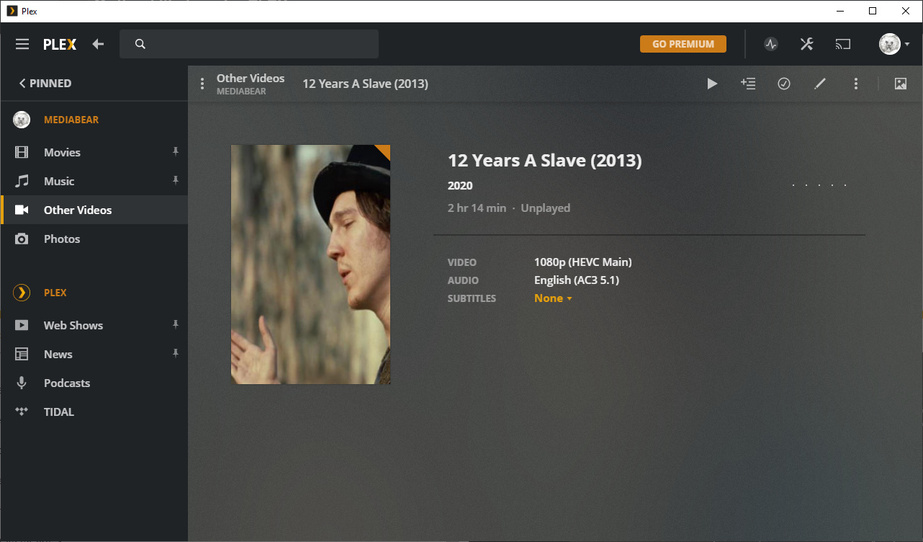Open the Activity pulse icon
This screenshot has height=542, width=923.
pos(771,44)
